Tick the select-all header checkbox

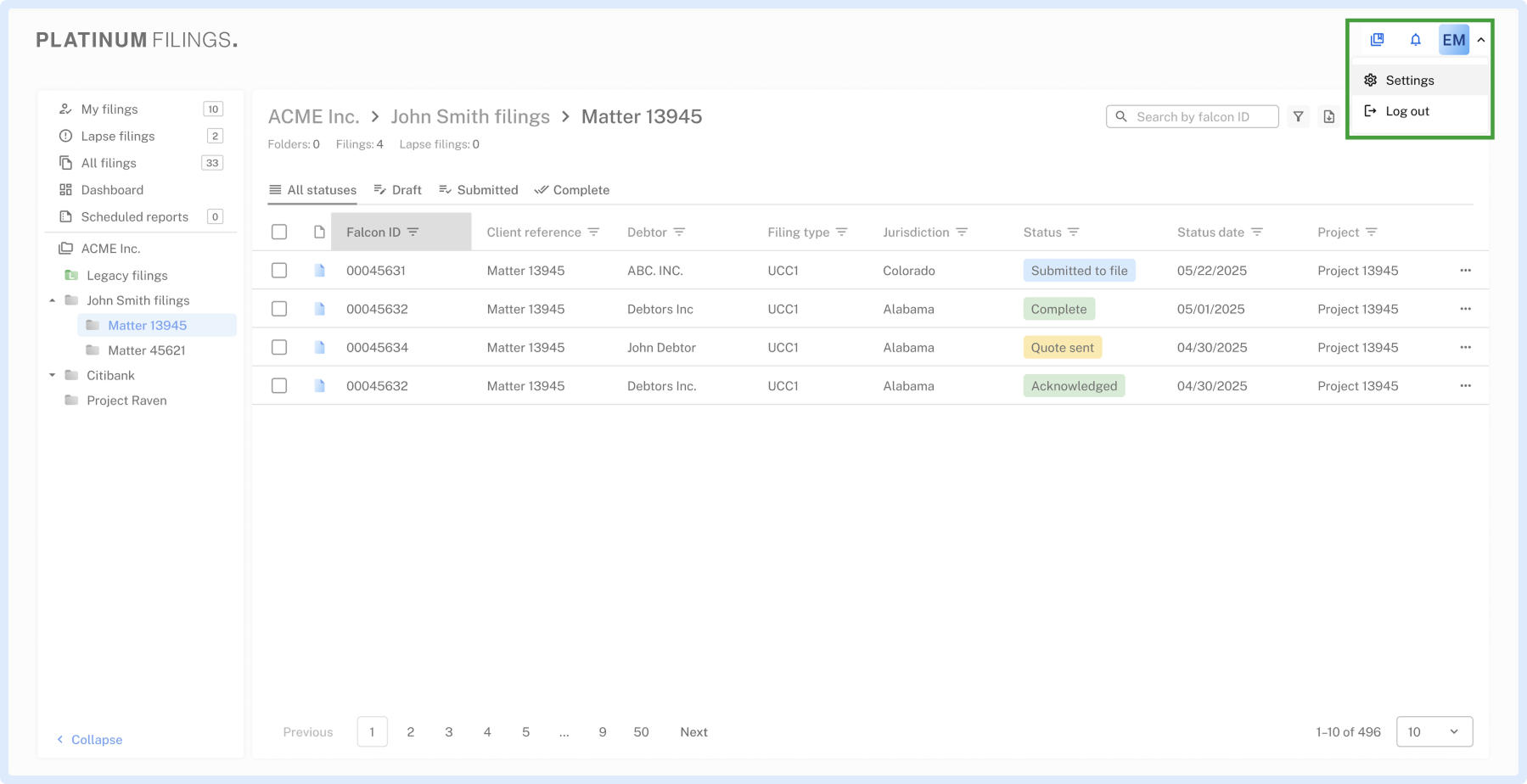coord(279,232)
